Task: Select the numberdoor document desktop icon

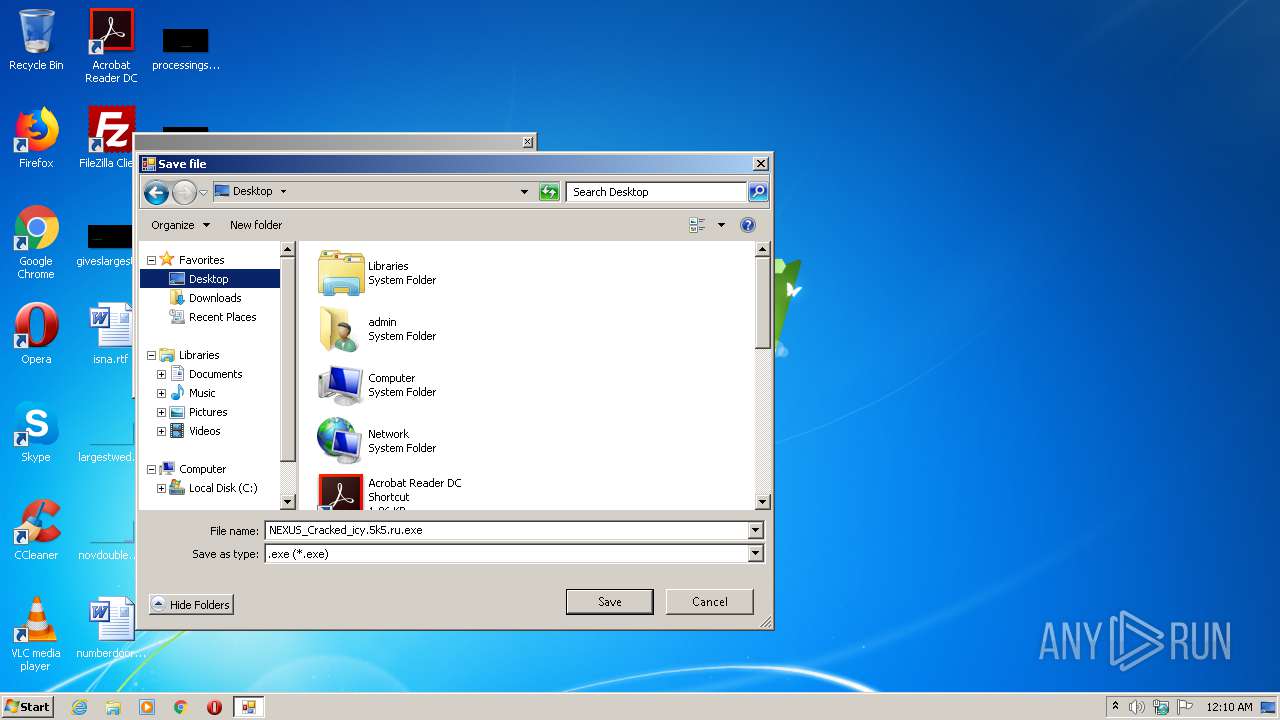Action: pyautogui.click(x=111, y=628)
